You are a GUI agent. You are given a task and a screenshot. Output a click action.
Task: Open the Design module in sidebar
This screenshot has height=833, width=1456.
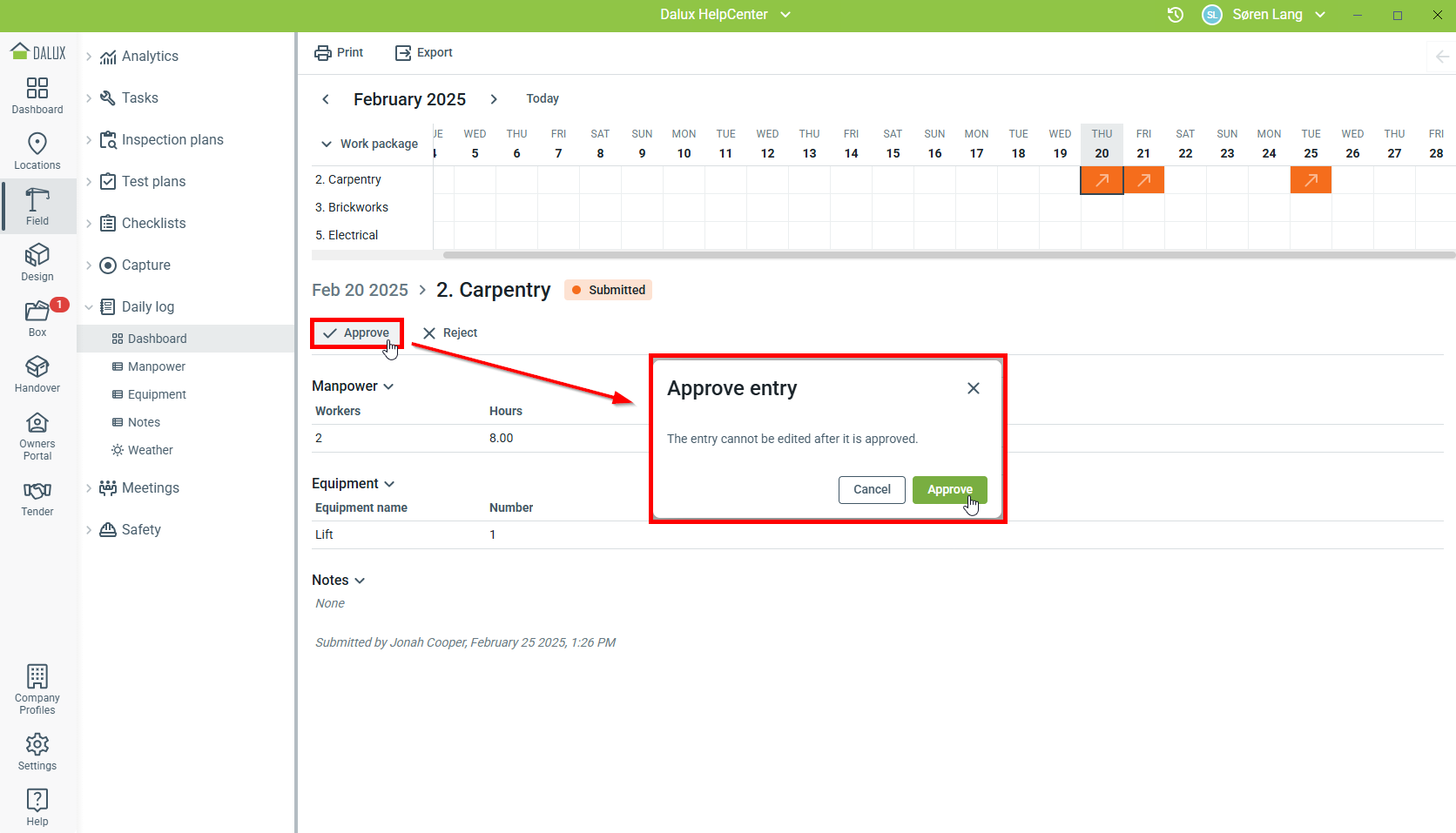click(37, 262)
